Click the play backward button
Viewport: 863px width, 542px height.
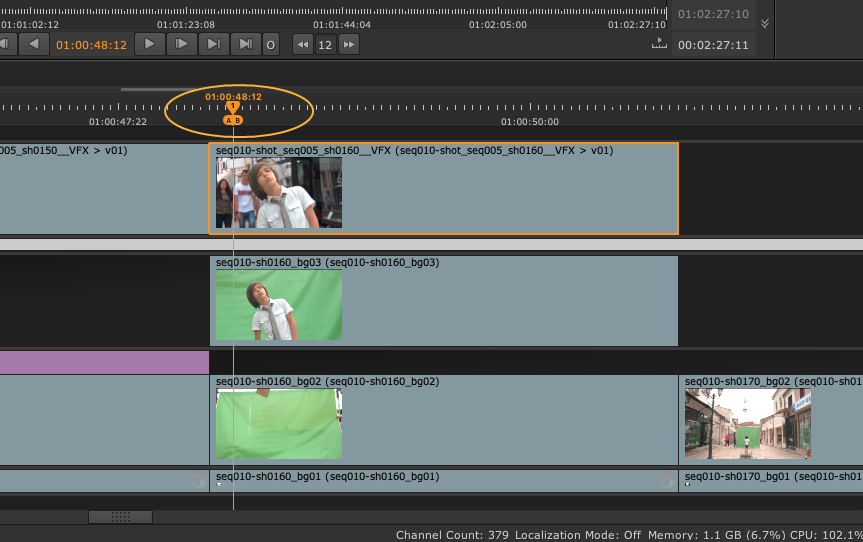[33, 44]
